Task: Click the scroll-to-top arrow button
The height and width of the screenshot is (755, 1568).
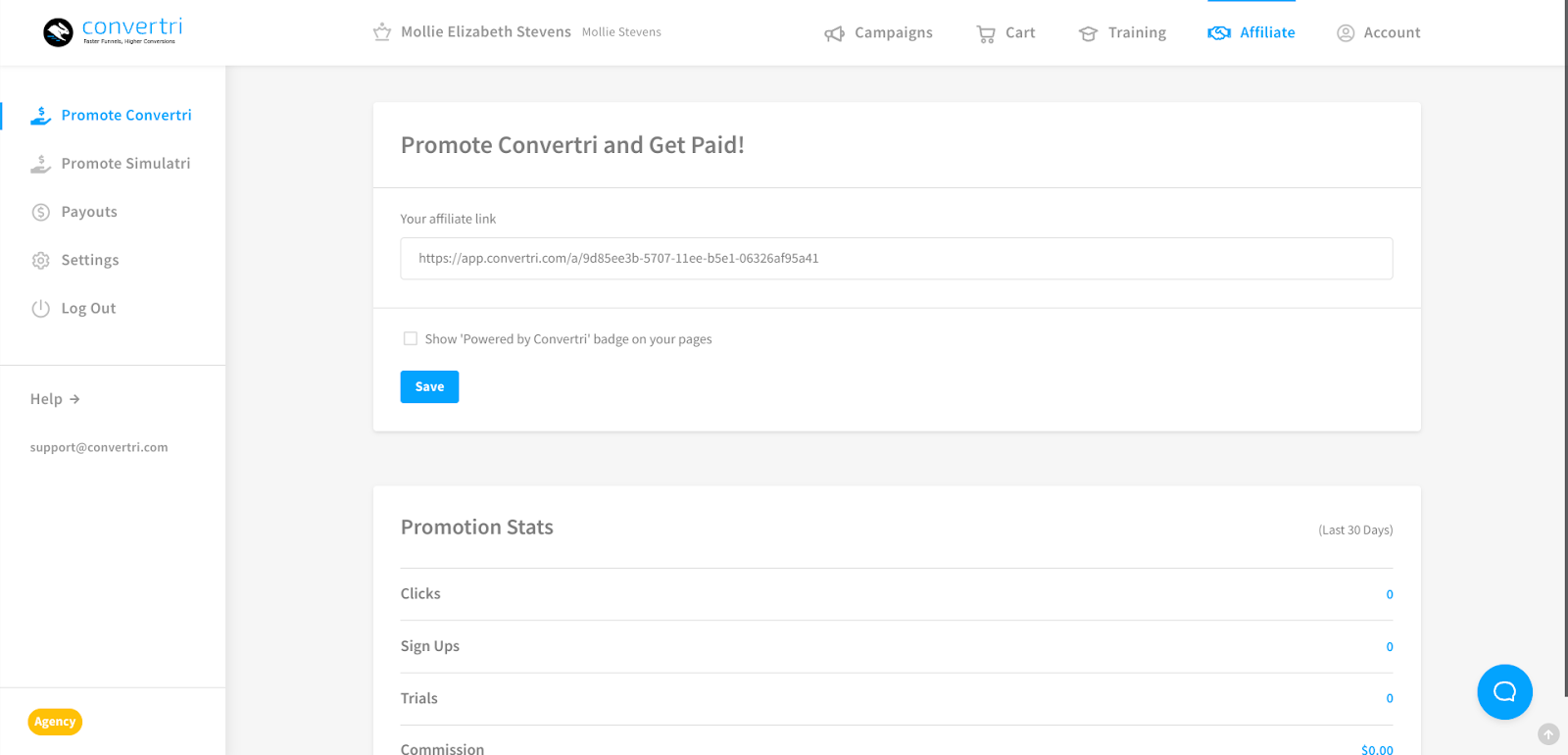Action: [1548, 733]
